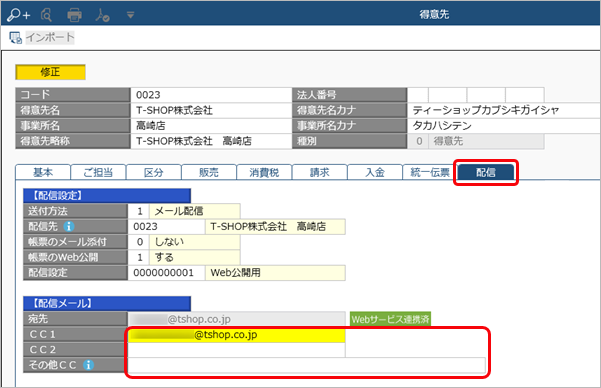Click the 配信設定 code field 0000000001
The height and width of the screenshot is (388, 601).
166,273
